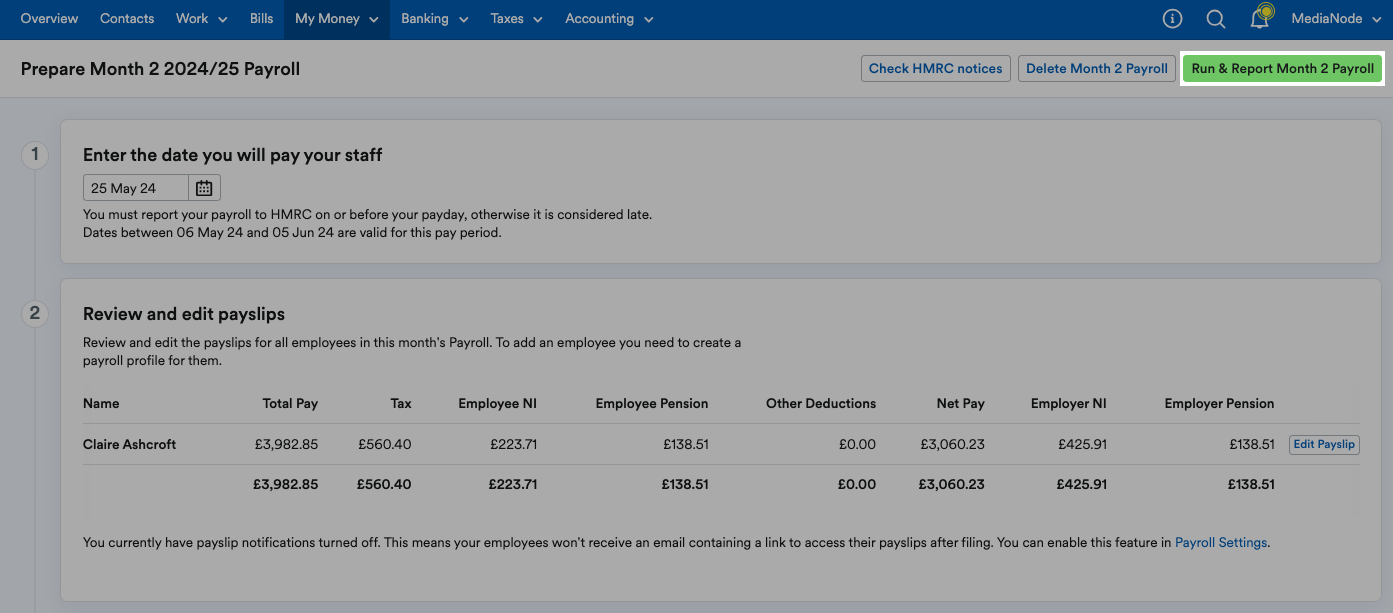This screenshot has width=1393, height=613.
Task: Click Check HMRC notices button
Action: coord(935,68)
